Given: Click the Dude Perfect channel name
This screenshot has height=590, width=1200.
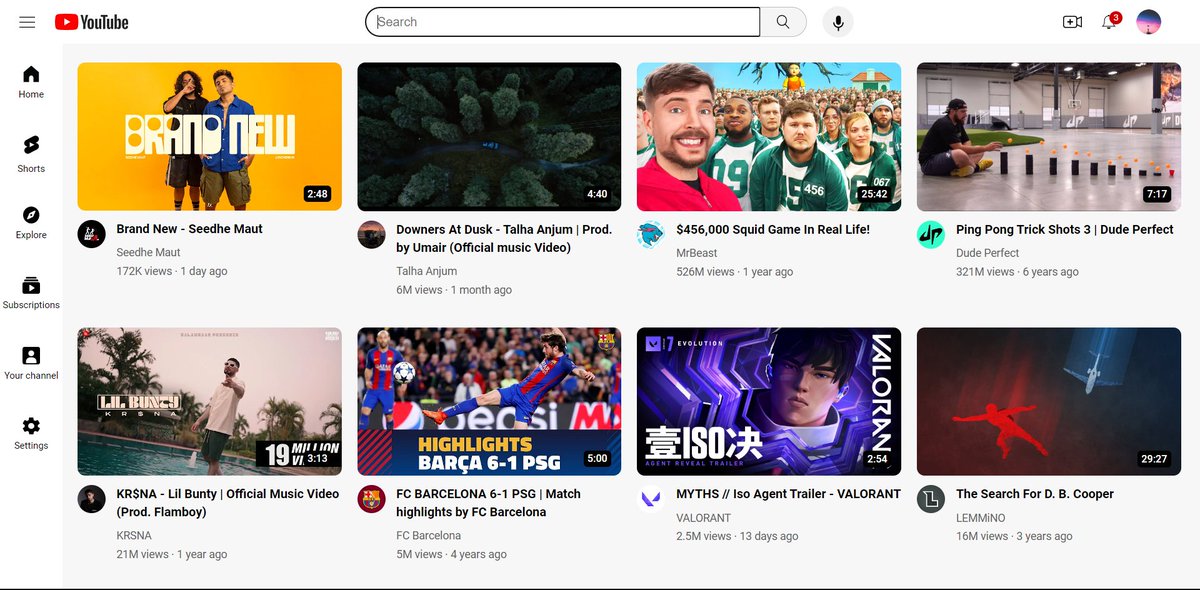Looking at the screenshot, I should point(987,252).
